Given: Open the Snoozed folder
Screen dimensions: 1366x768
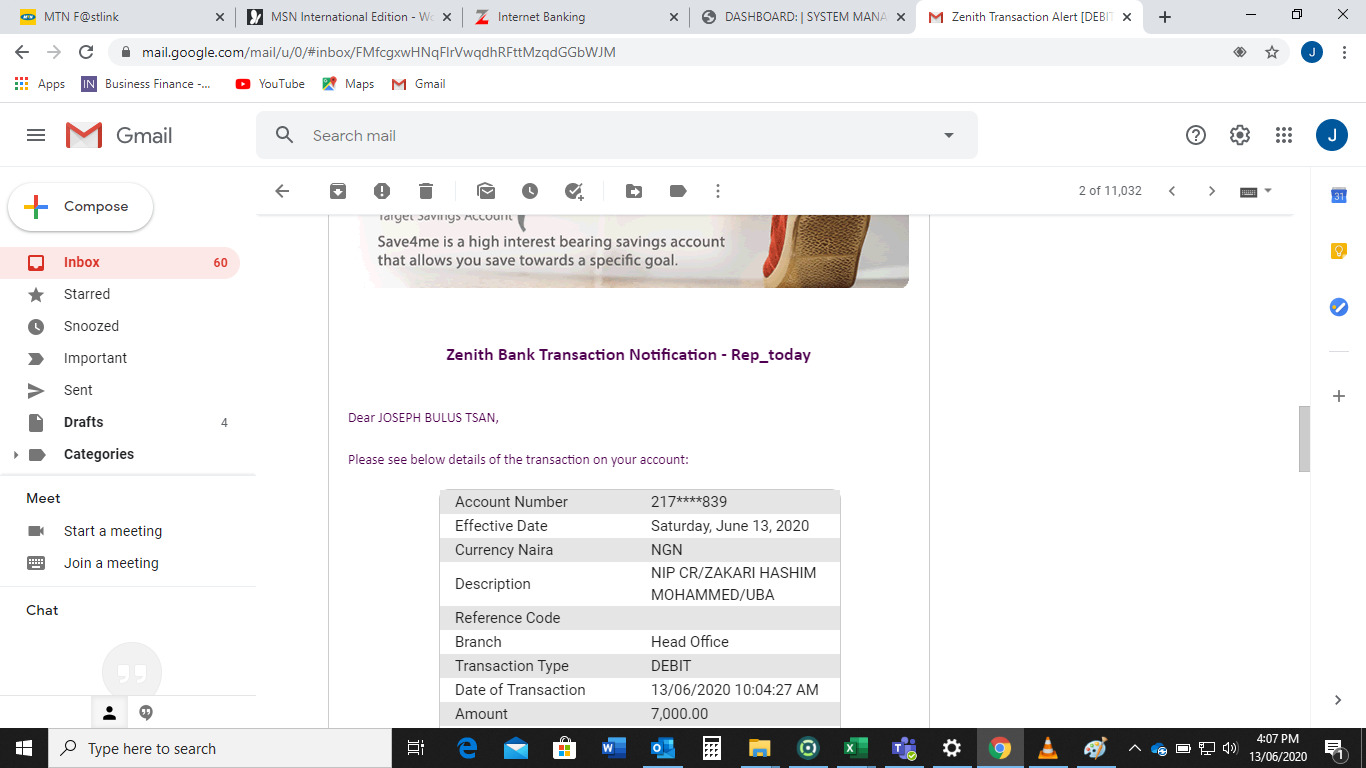Looking at the screenshot, I should [120, 327].
